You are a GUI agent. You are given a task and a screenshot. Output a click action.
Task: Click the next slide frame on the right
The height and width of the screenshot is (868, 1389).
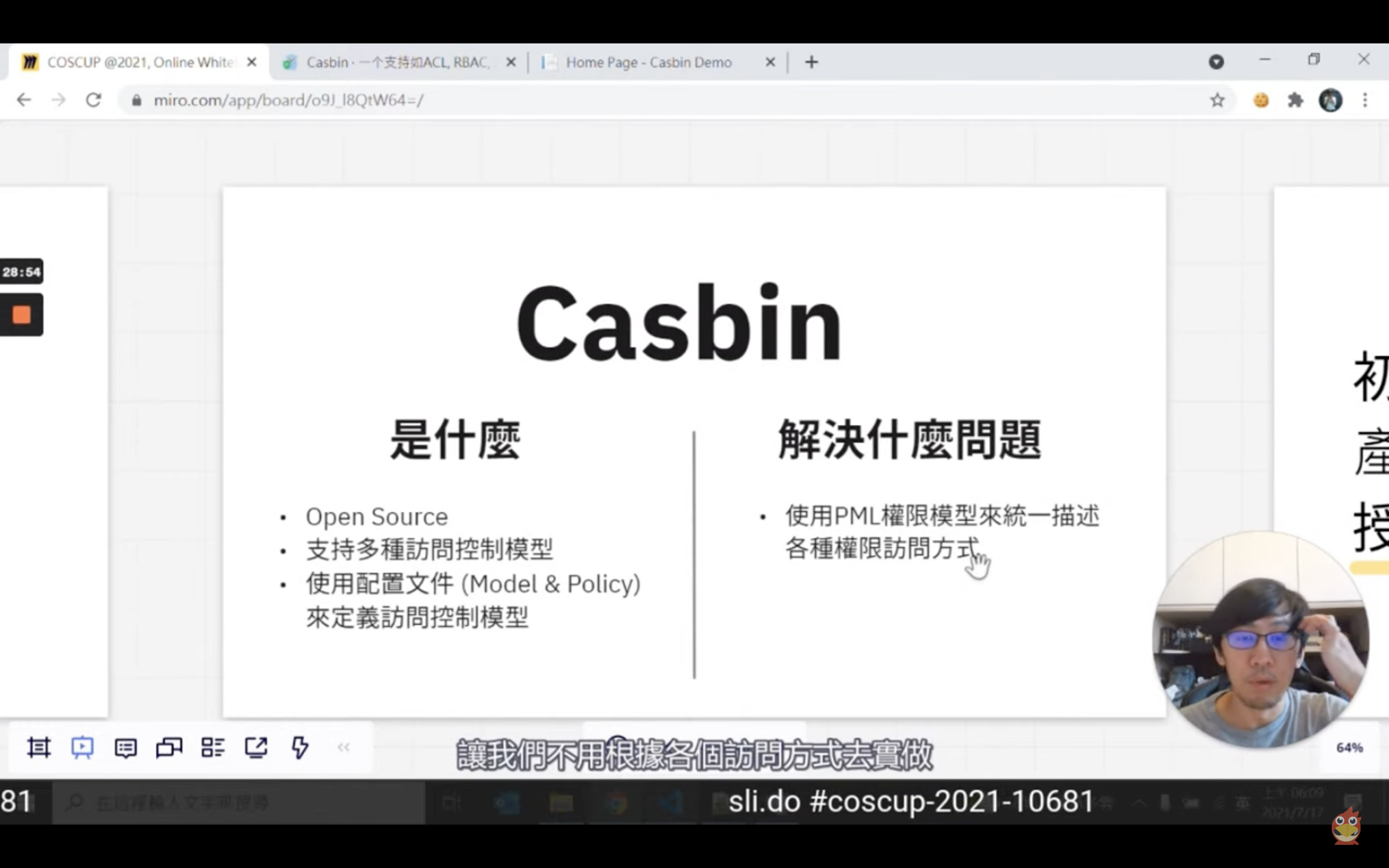[x=1332, y=451]
